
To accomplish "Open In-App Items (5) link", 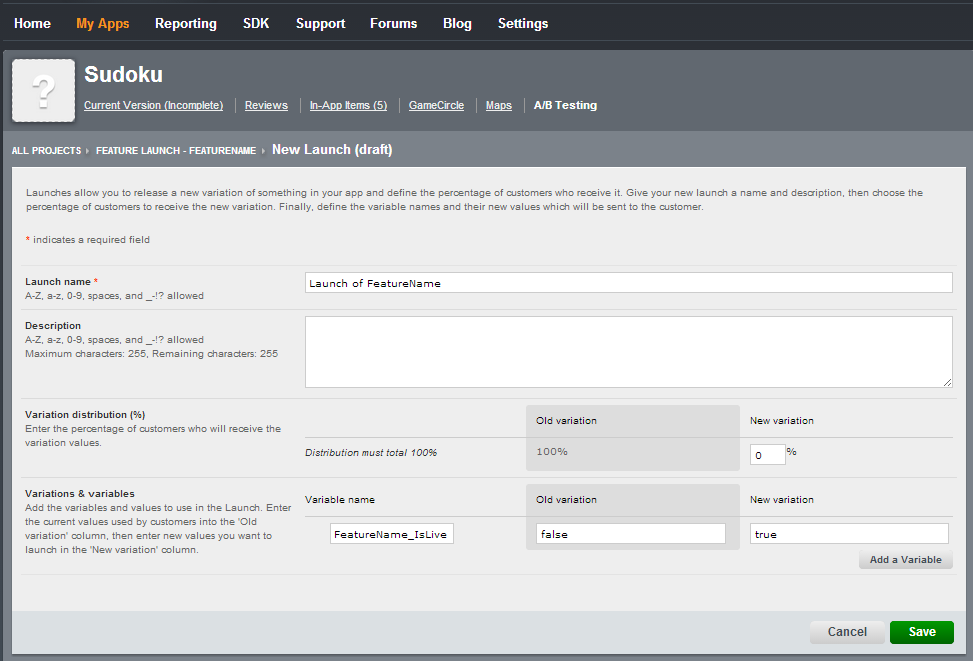I will [348, 105].
